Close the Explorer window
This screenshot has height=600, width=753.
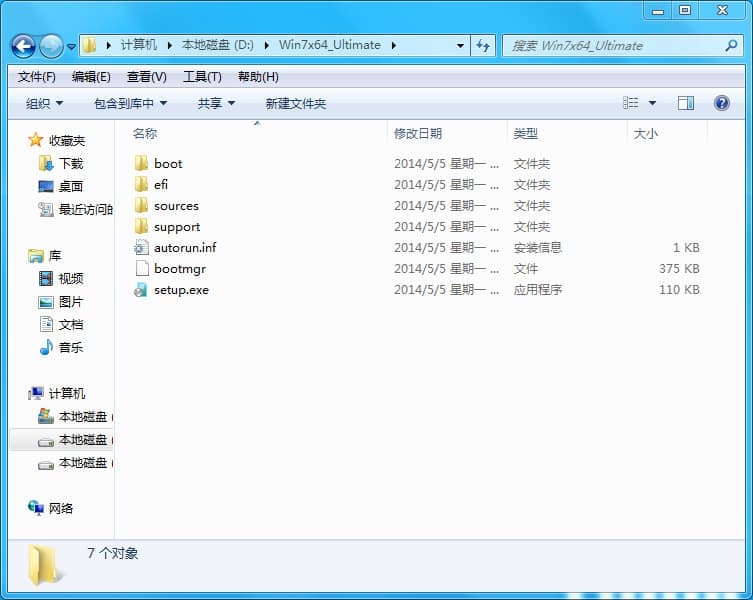coord(722,11)
